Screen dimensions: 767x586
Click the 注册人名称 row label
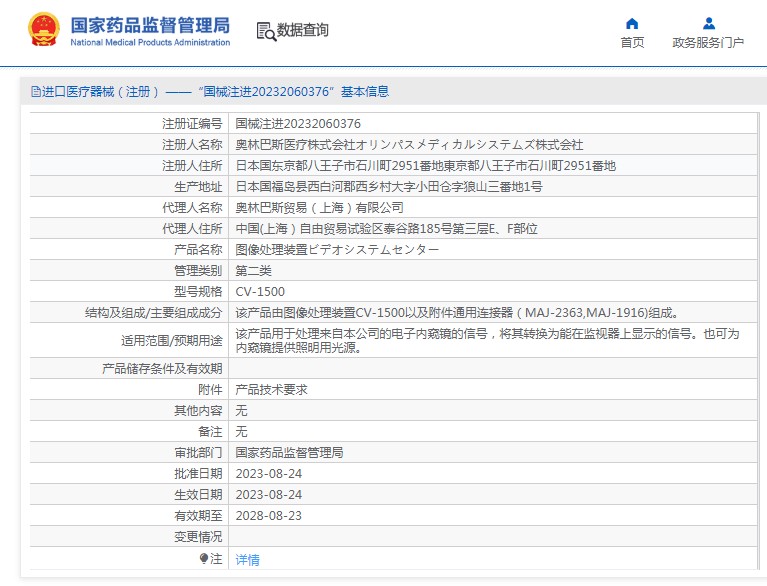click(192, 145)
